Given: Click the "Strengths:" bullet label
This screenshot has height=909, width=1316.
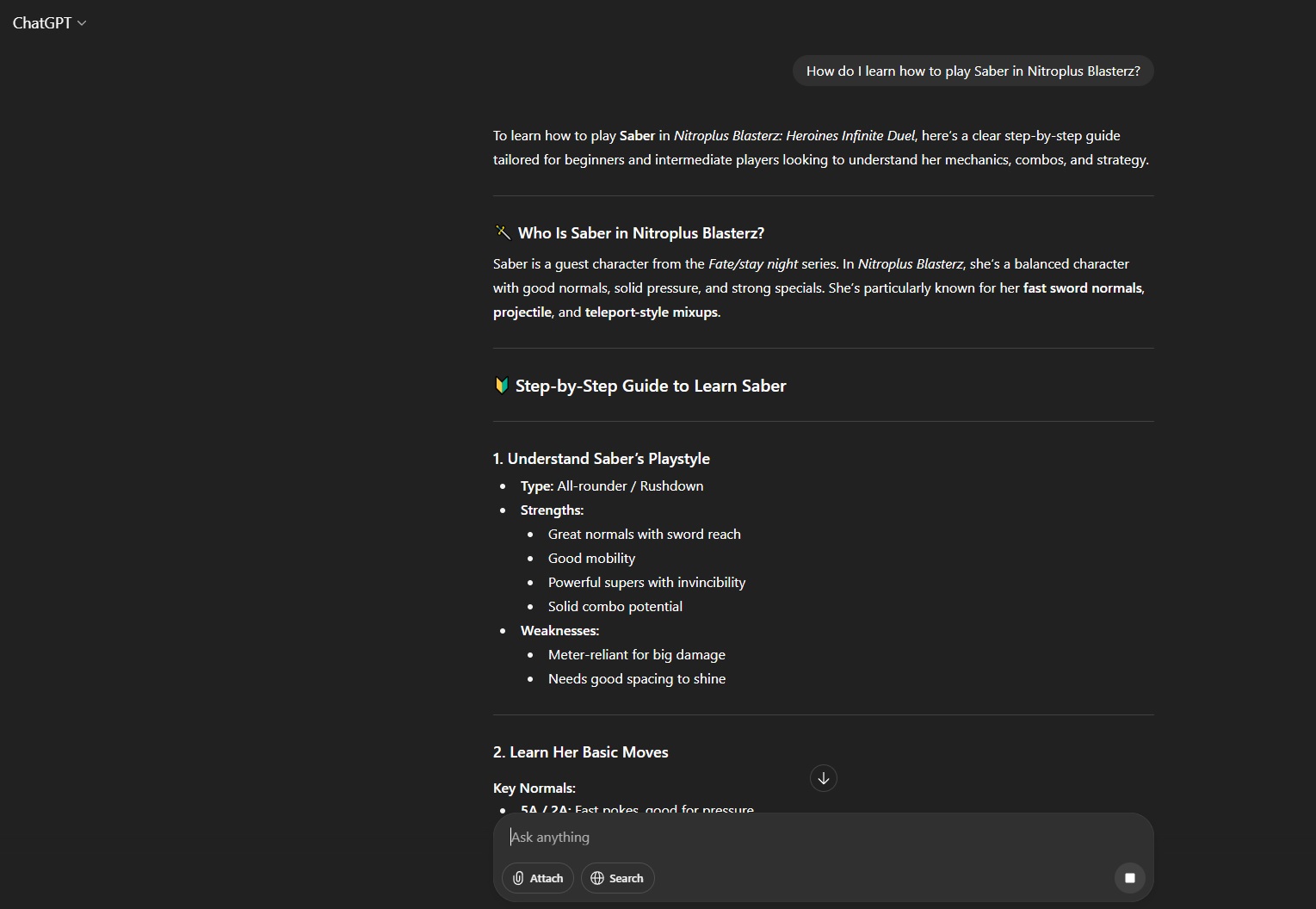Looking at the screenshot, I should click(x=552, y=510).
